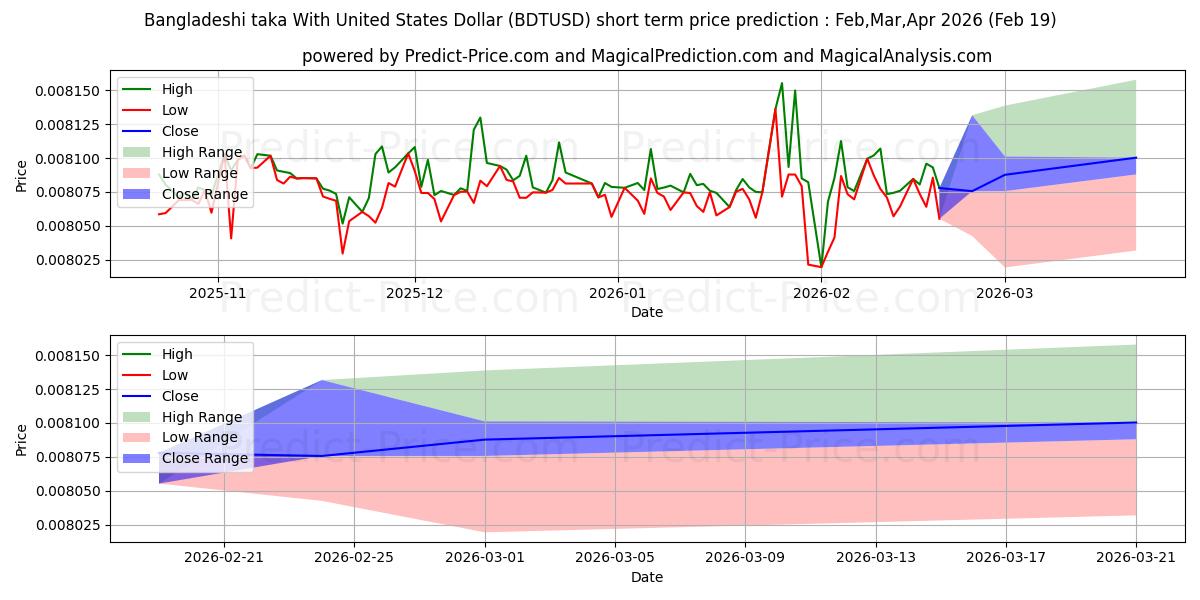Click the highest green peak near 2026-02

[x=782, y=83]
